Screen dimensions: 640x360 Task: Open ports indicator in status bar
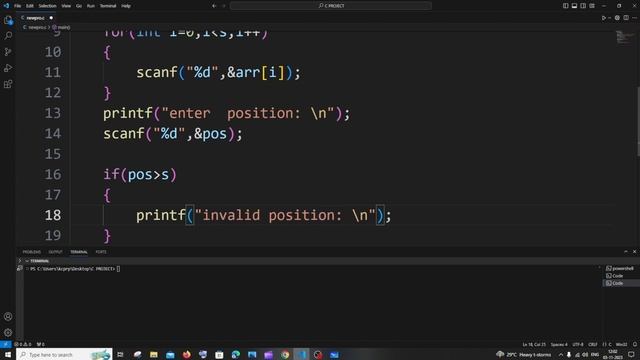point(41,344)
